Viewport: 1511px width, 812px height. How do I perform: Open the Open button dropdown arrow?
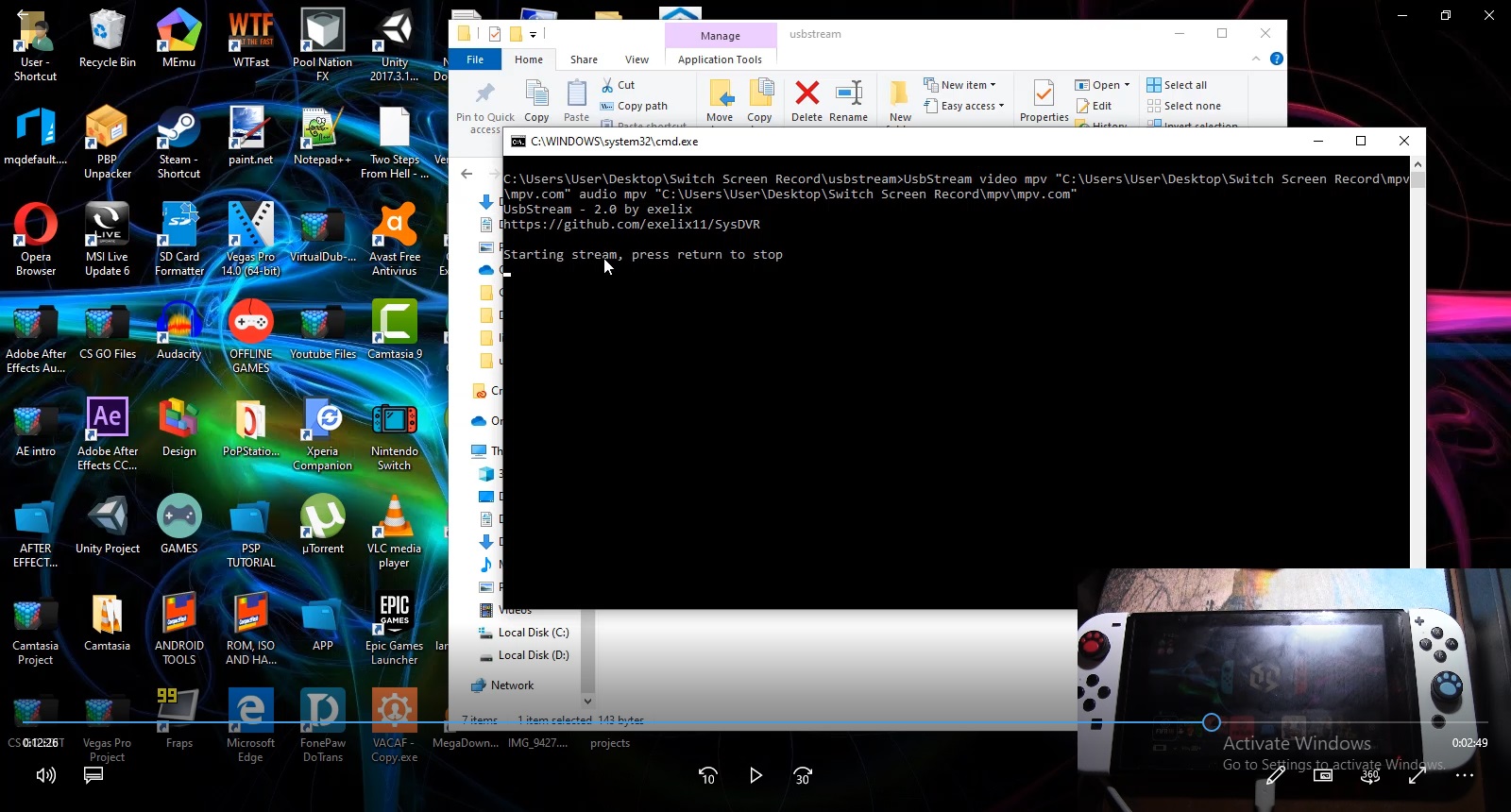[1127, 85]
